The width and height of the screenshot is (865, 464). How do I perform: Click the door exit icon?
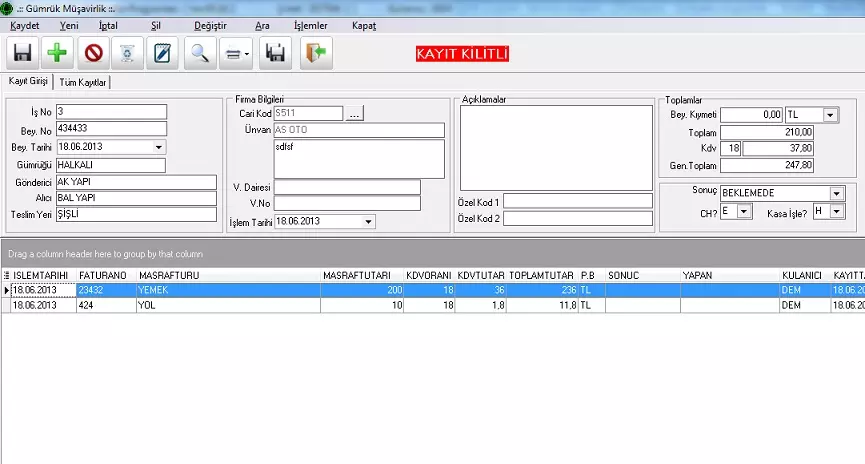[x=315, y=53]
